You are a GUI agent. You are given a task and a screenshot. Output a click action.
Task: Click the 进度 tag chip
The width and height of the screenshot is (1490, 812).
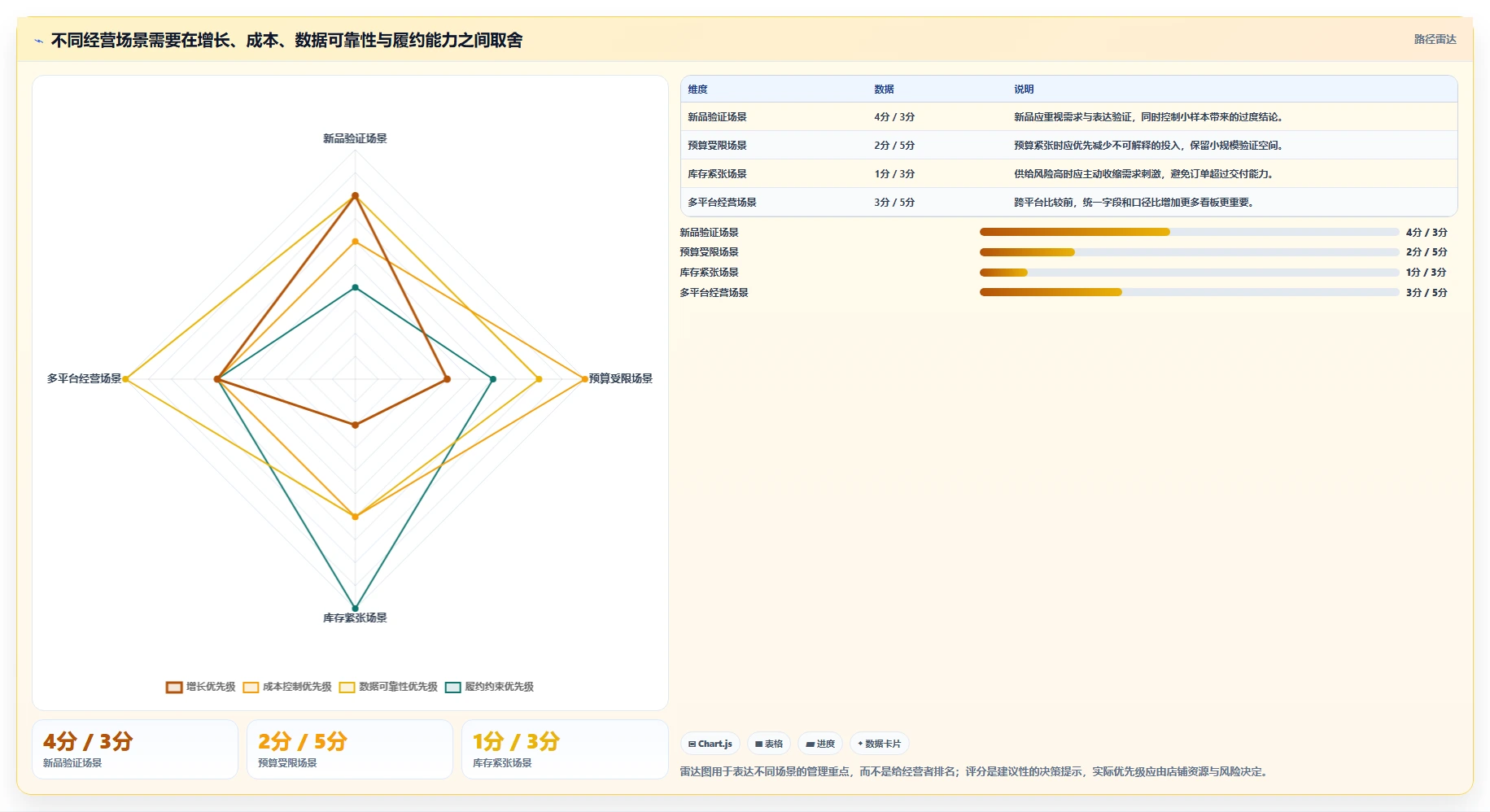[820, 744]
